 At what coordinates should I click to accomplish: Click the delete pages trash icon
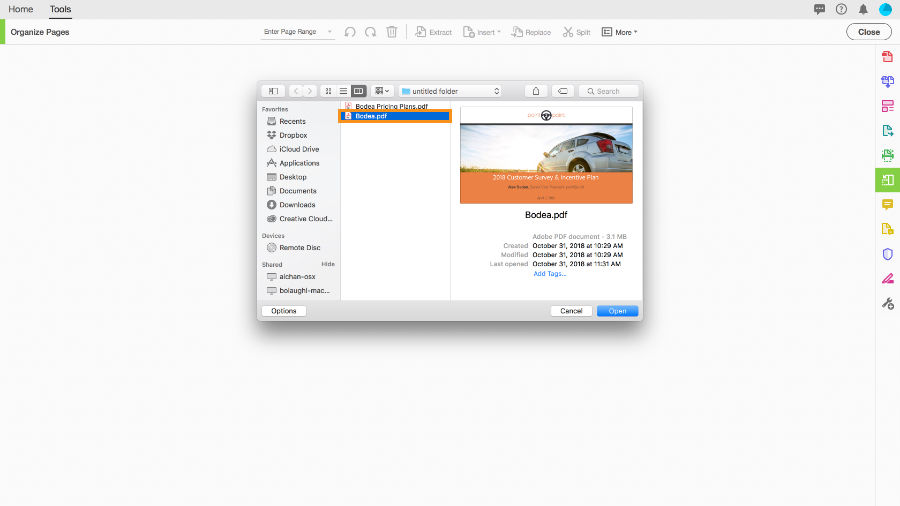[391, 32]
